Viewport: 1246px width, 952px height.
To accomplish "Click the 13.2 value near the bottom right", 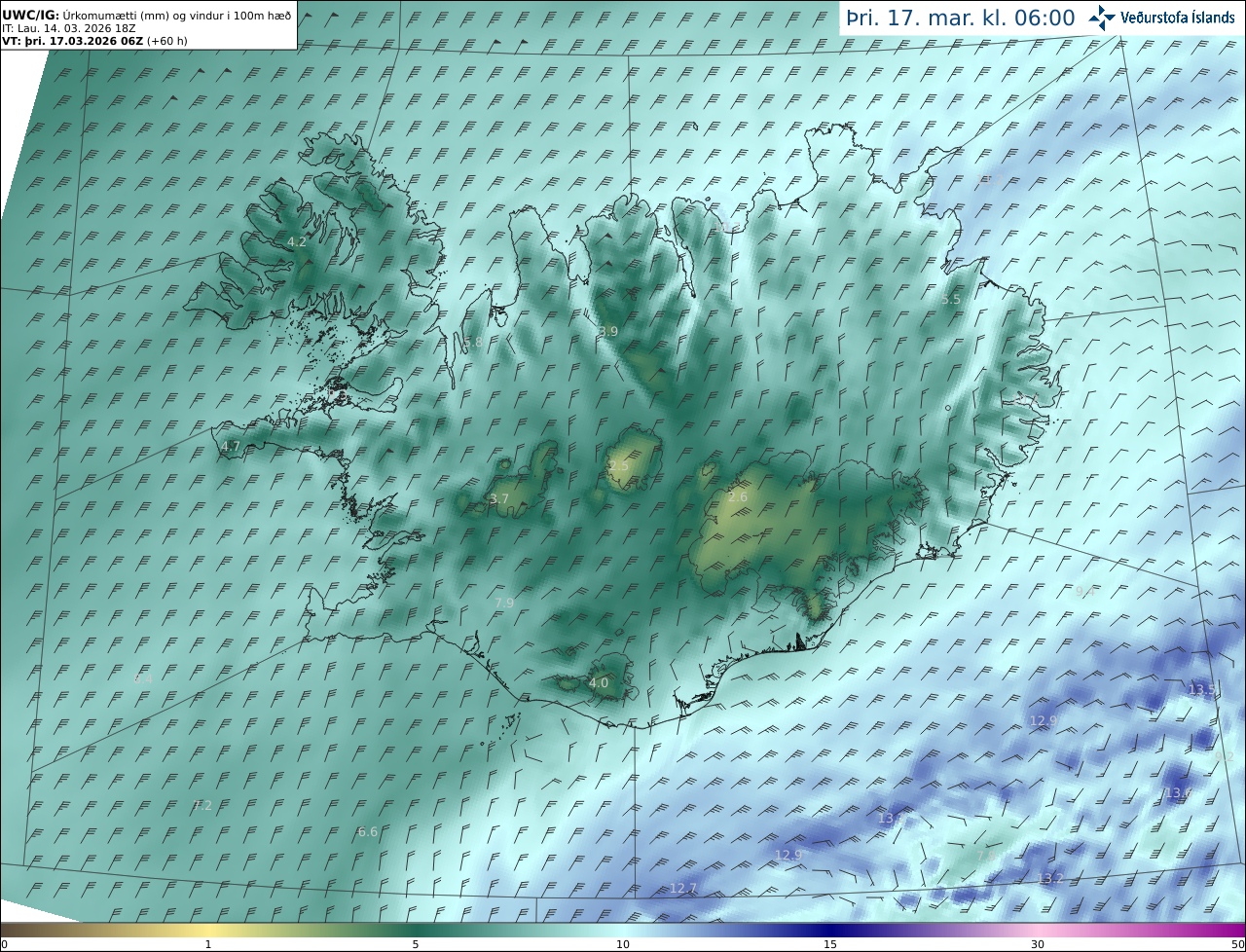I will tap(1049, 879).
